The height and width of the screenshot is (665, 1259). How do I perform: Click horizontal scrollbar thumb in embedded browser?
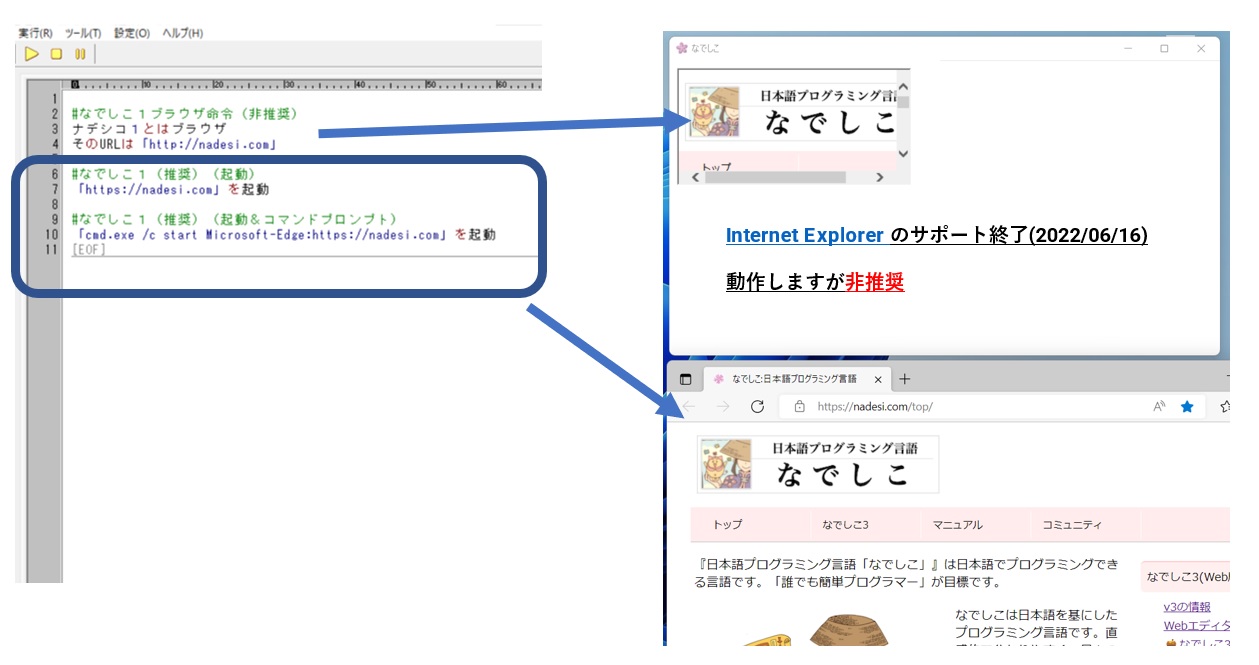pos(775,177)
